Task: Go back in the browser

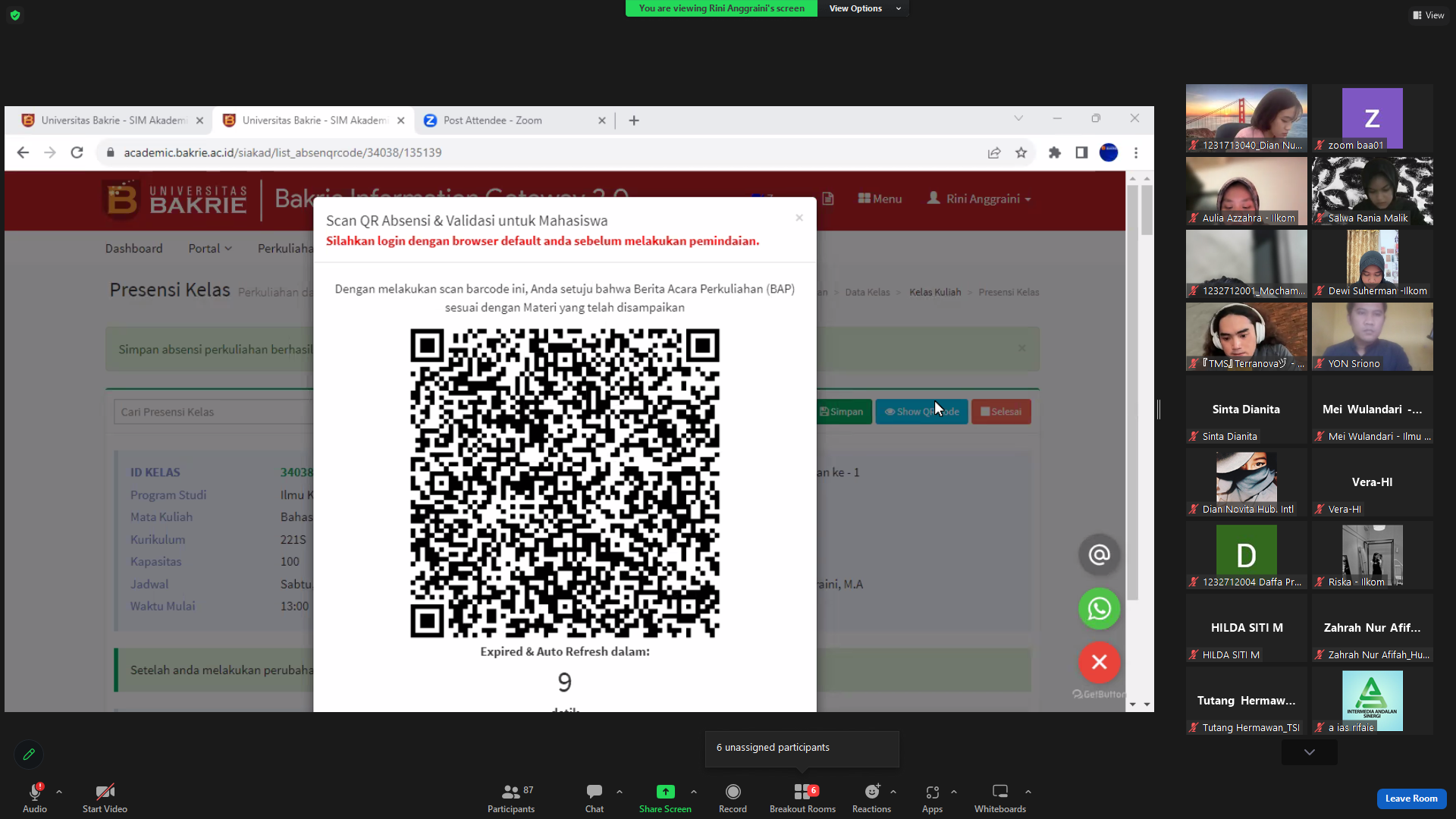Action: pos(23,152)
